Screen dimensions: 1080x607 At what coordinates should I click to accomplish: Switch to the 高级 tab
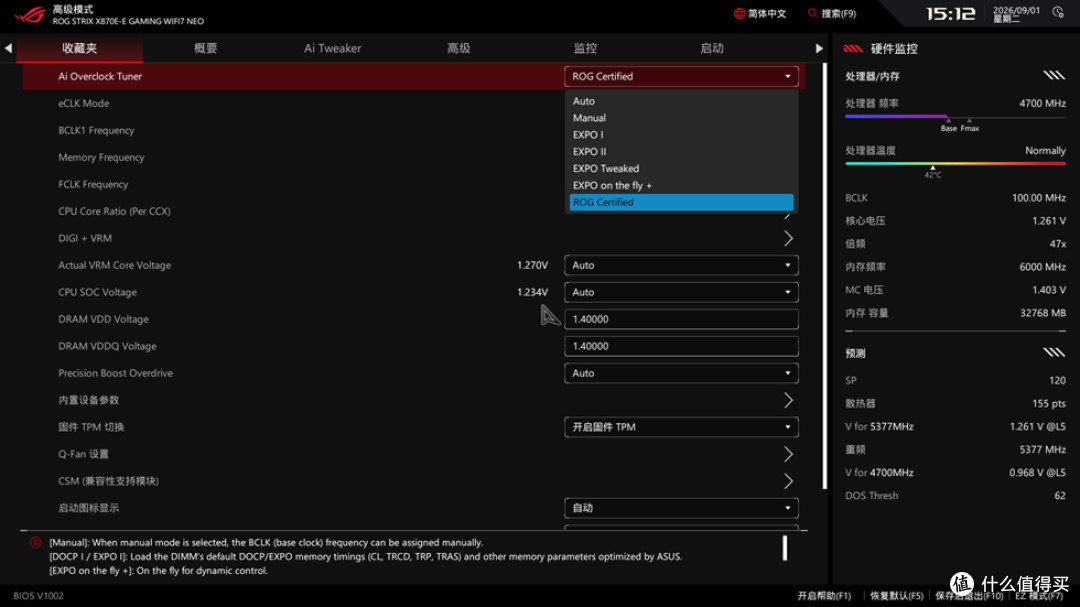(x=458, y=48)
